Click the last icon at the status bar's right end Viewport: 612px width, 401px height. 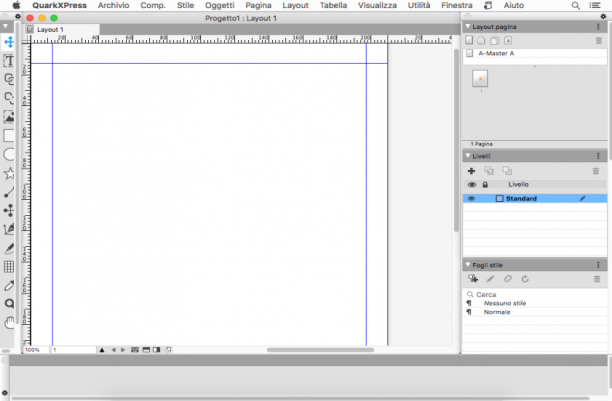[x=168, y=350]
